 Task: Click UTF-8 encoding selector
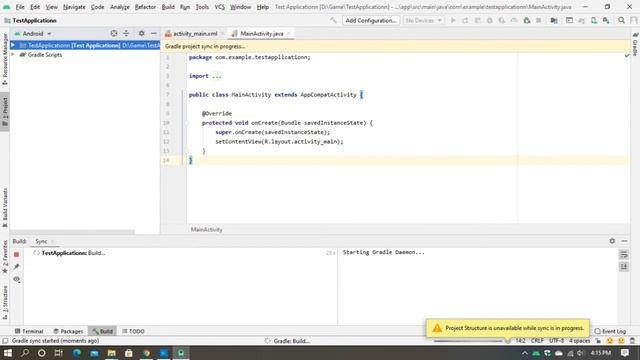(556, 341)
